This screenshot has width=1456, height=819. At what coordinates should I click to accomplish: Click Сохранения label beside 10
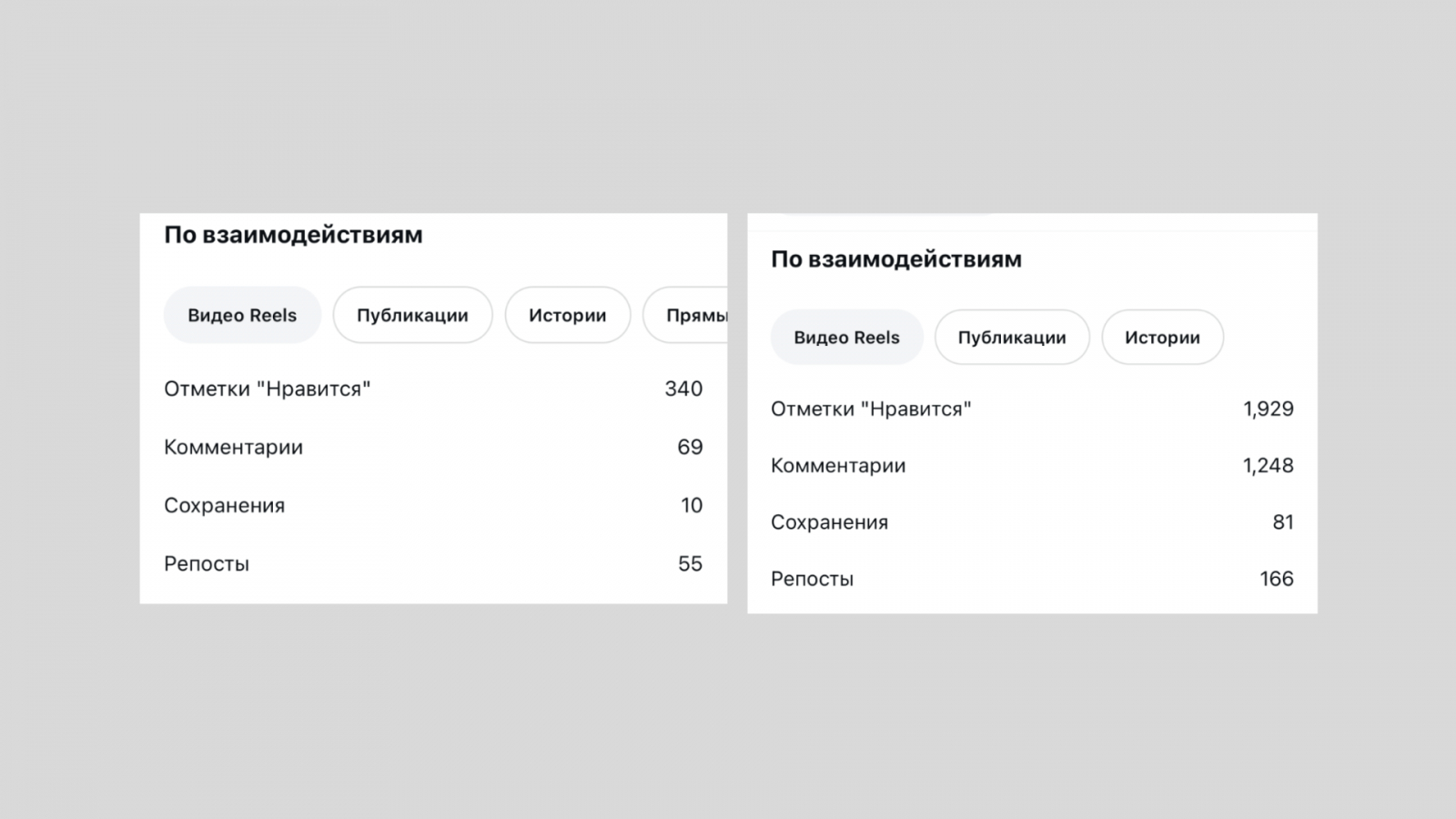224,505
